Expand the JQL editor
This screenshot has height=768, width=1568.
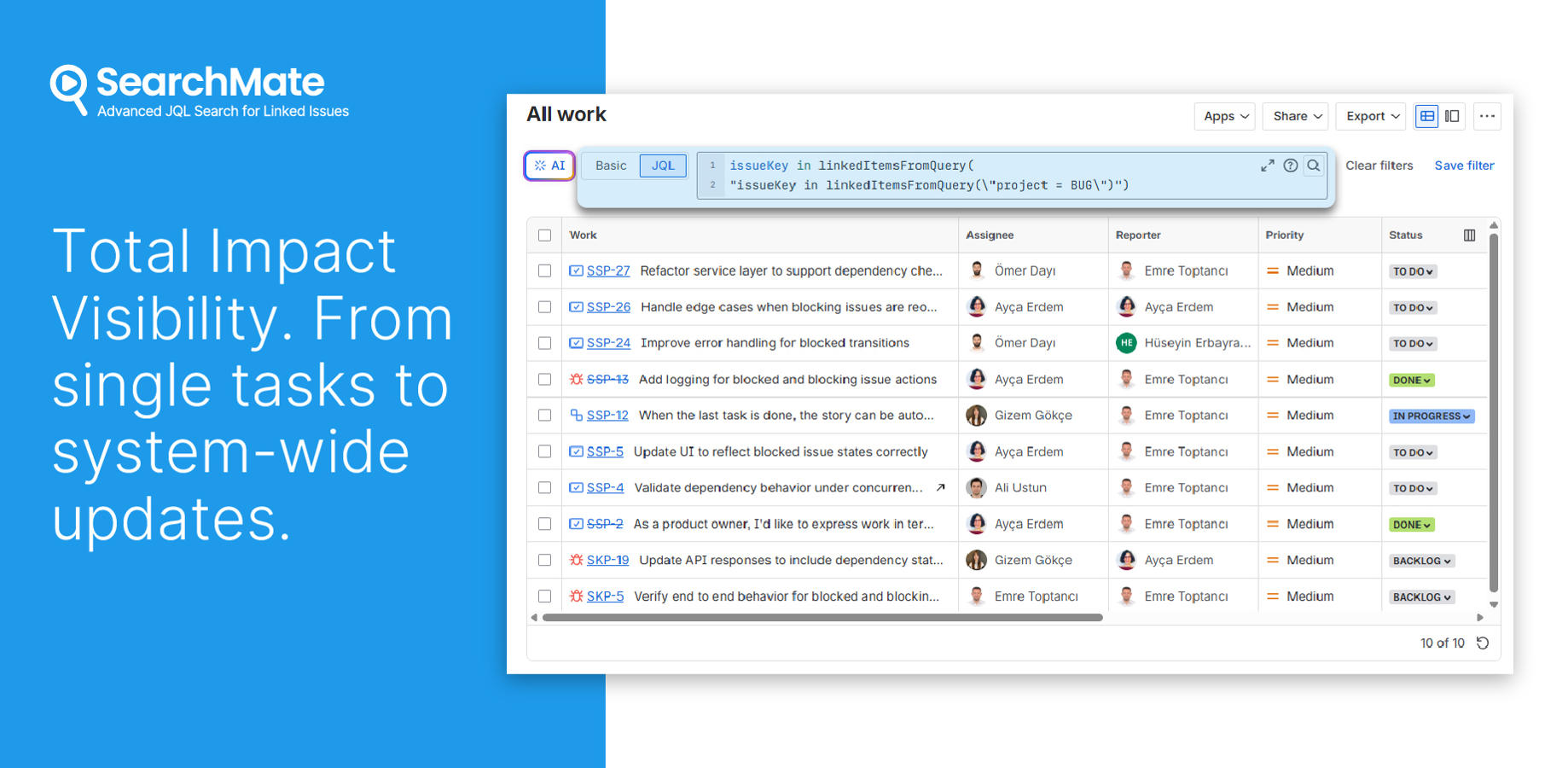coord(1268,166)
